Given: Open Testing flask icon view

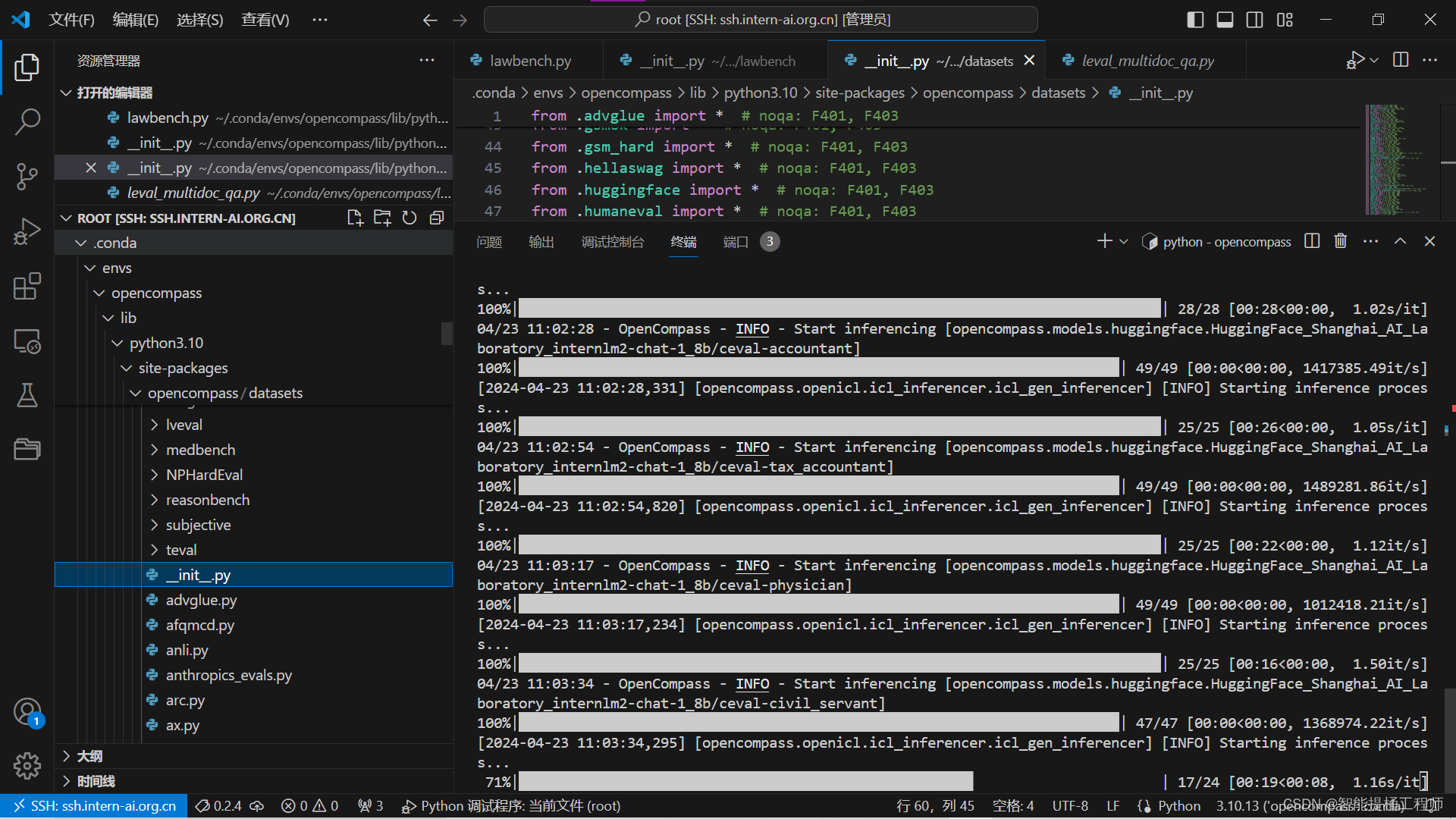Looking at the screenshot, I should click(27, 395).
